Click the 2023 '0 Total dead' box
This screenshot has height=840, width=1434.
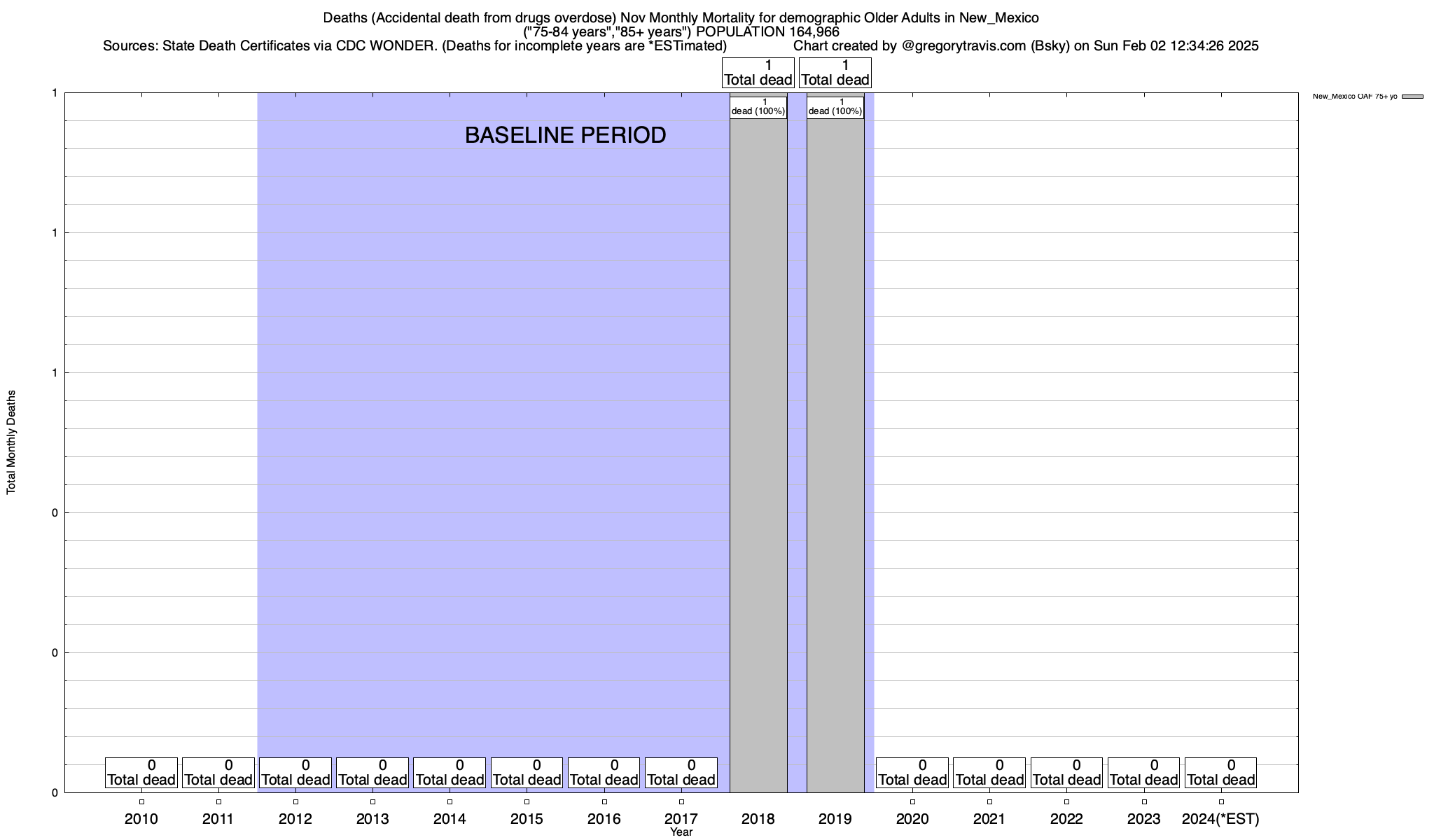1143,773
